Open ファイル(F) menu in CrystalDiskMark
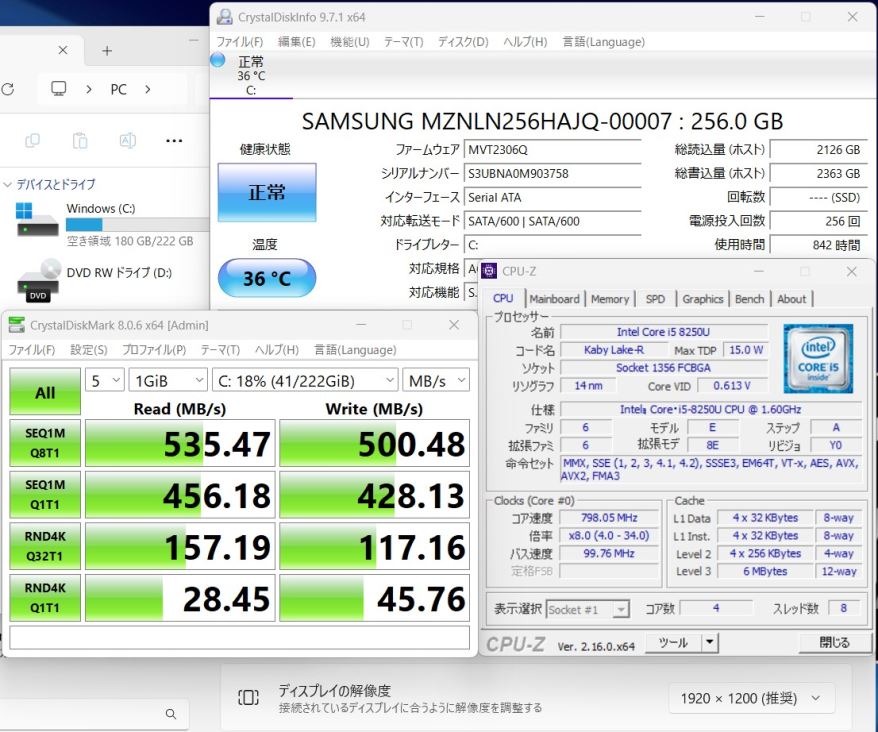 tap(31, 350)
